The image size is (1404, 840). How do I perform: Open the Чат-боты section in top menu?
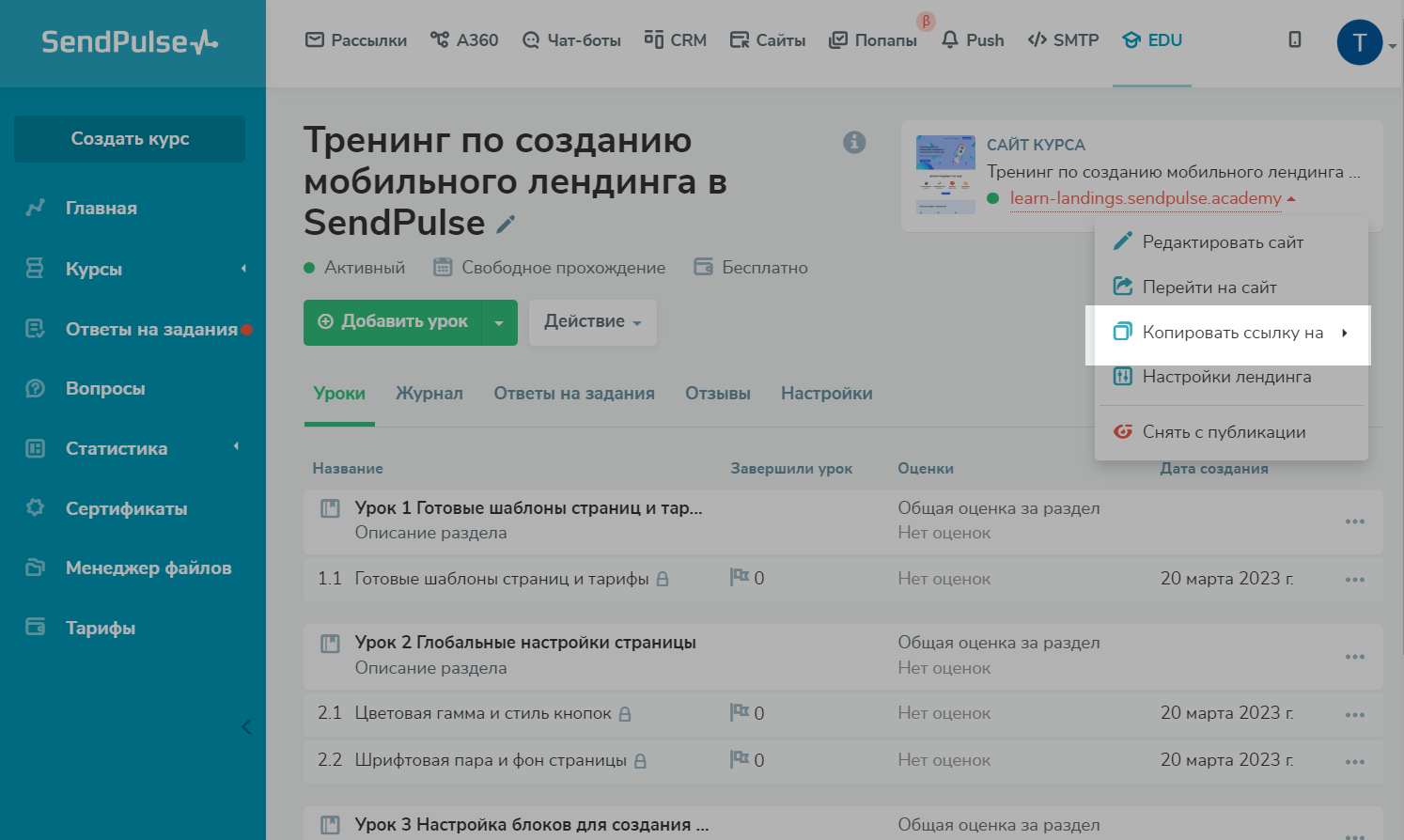coord(571,40)
